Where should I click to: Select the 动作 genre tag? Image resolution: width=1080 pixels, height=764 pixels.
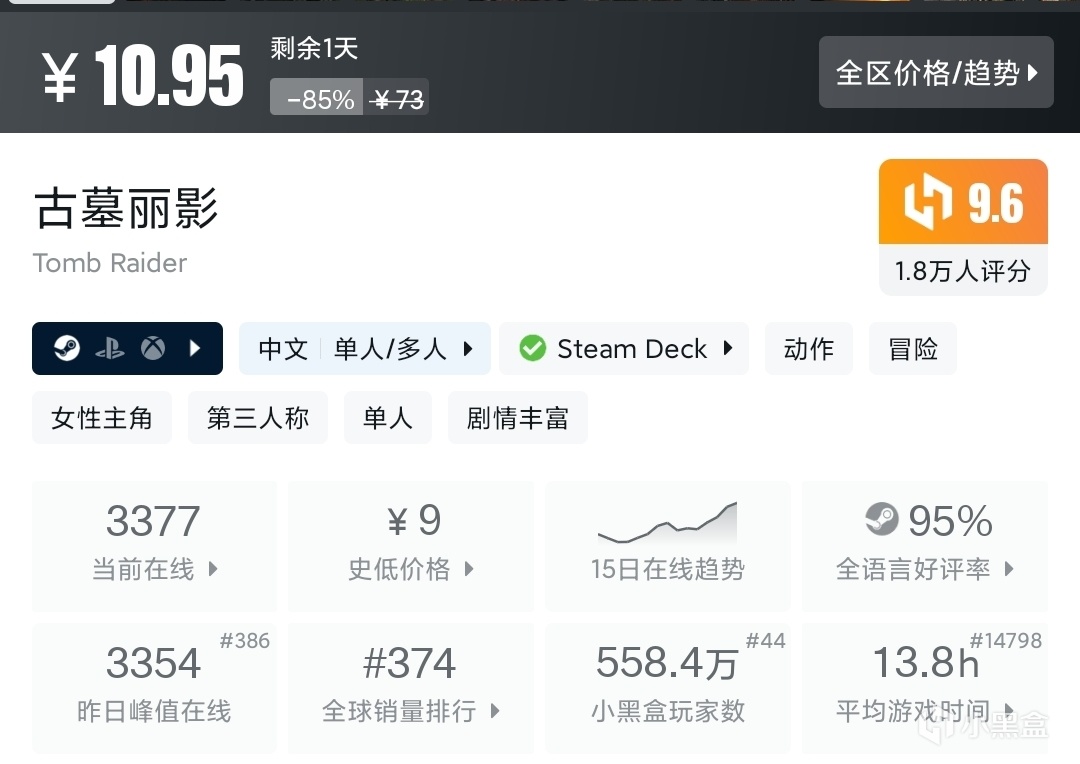point(809,348)
